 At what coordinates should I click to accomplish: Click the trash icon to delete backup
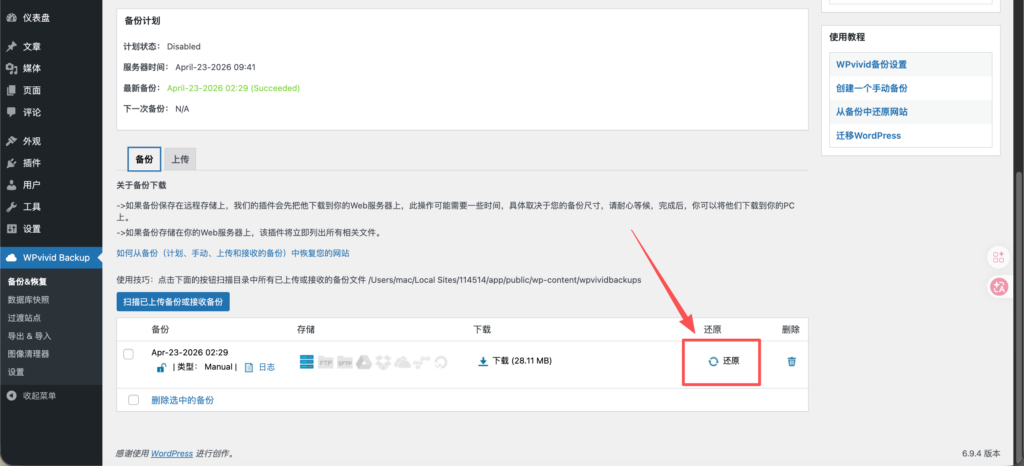click(792, 361)
